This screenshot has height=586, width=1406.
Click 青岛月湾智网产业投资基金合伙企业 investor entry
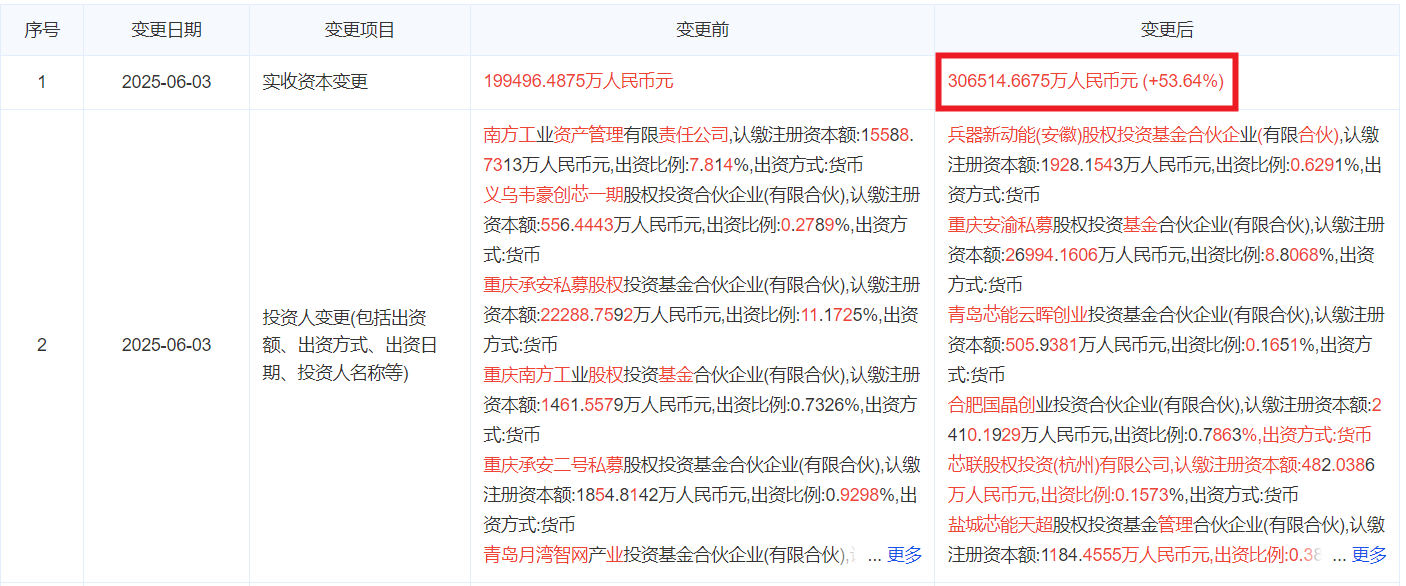coord(665,555)
